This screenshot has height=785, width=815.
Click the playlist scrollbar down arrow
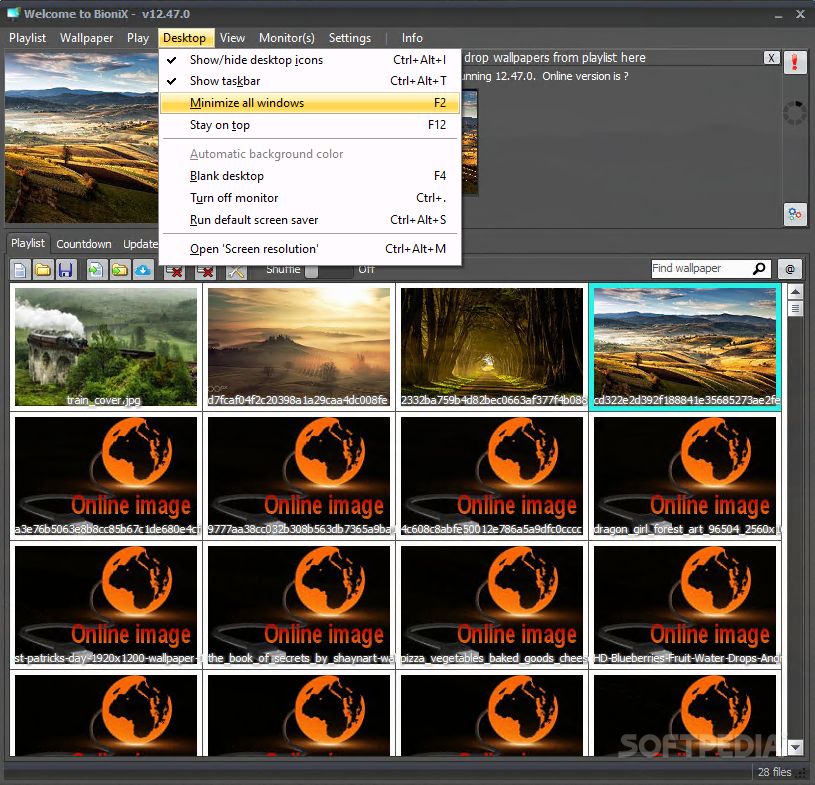click(x=795, y=748)
